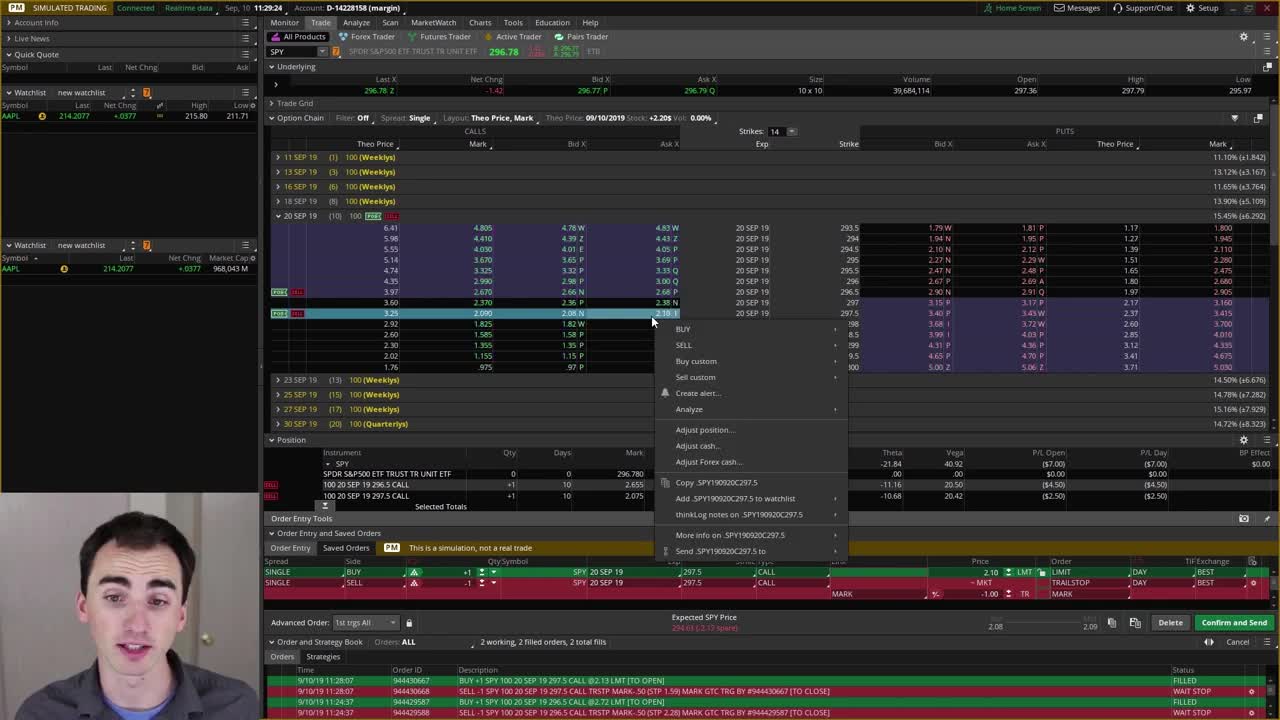Viewport: 1280px width, 720px height.
Task: Click the SPY symbol input field
Action: tap(292, 52)
